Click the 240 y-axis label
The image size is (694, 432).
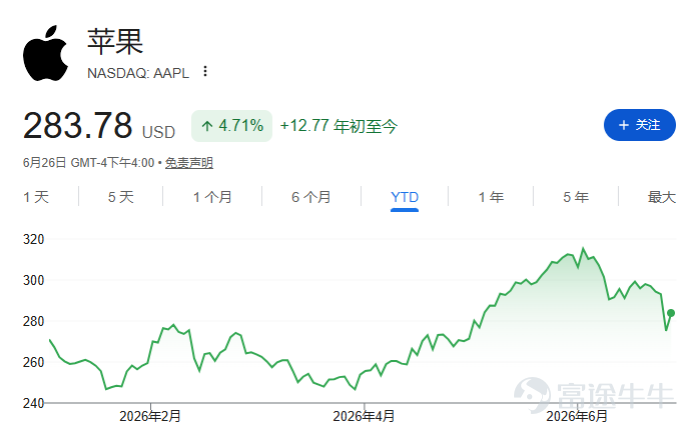(x=34, y=403)
